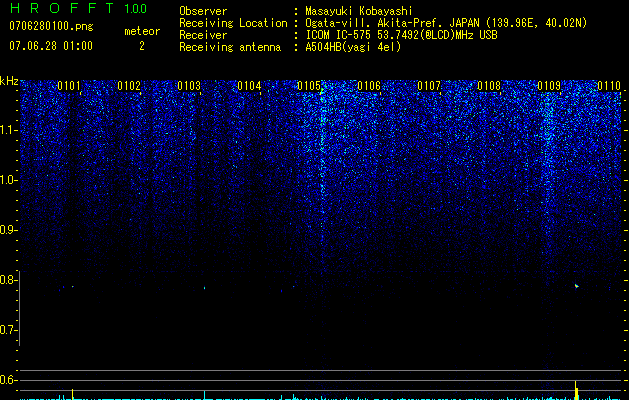Click the 0104 time marker
The height and width of the screenshot is (400, 629).
[x=249, y=86]
